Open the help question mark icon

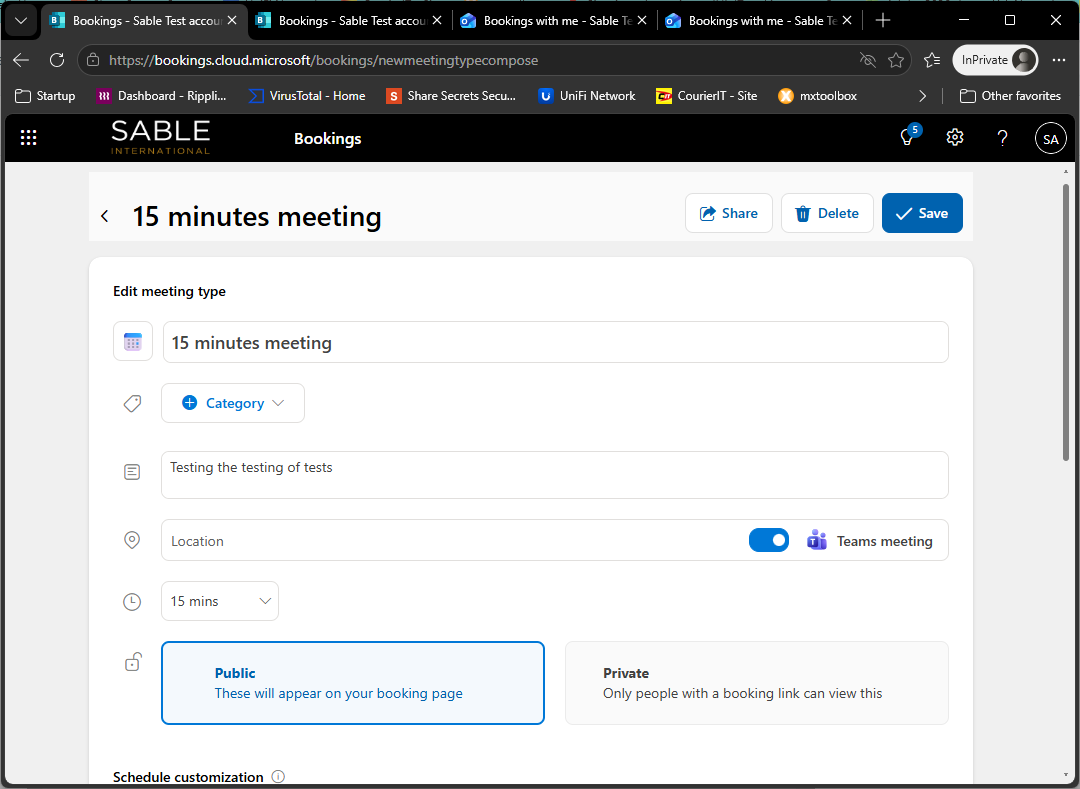[x=1002, y=138]
